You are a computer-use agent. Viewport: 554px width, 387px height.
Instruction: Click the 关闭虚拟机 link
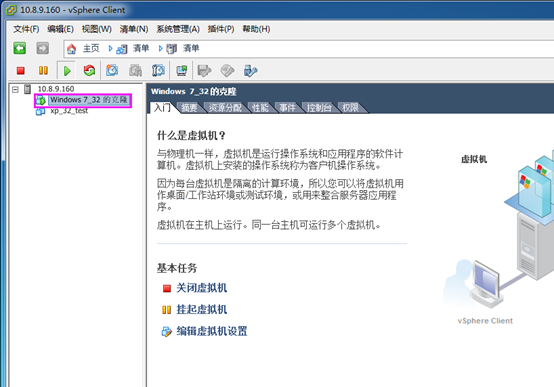pos(201,288)
